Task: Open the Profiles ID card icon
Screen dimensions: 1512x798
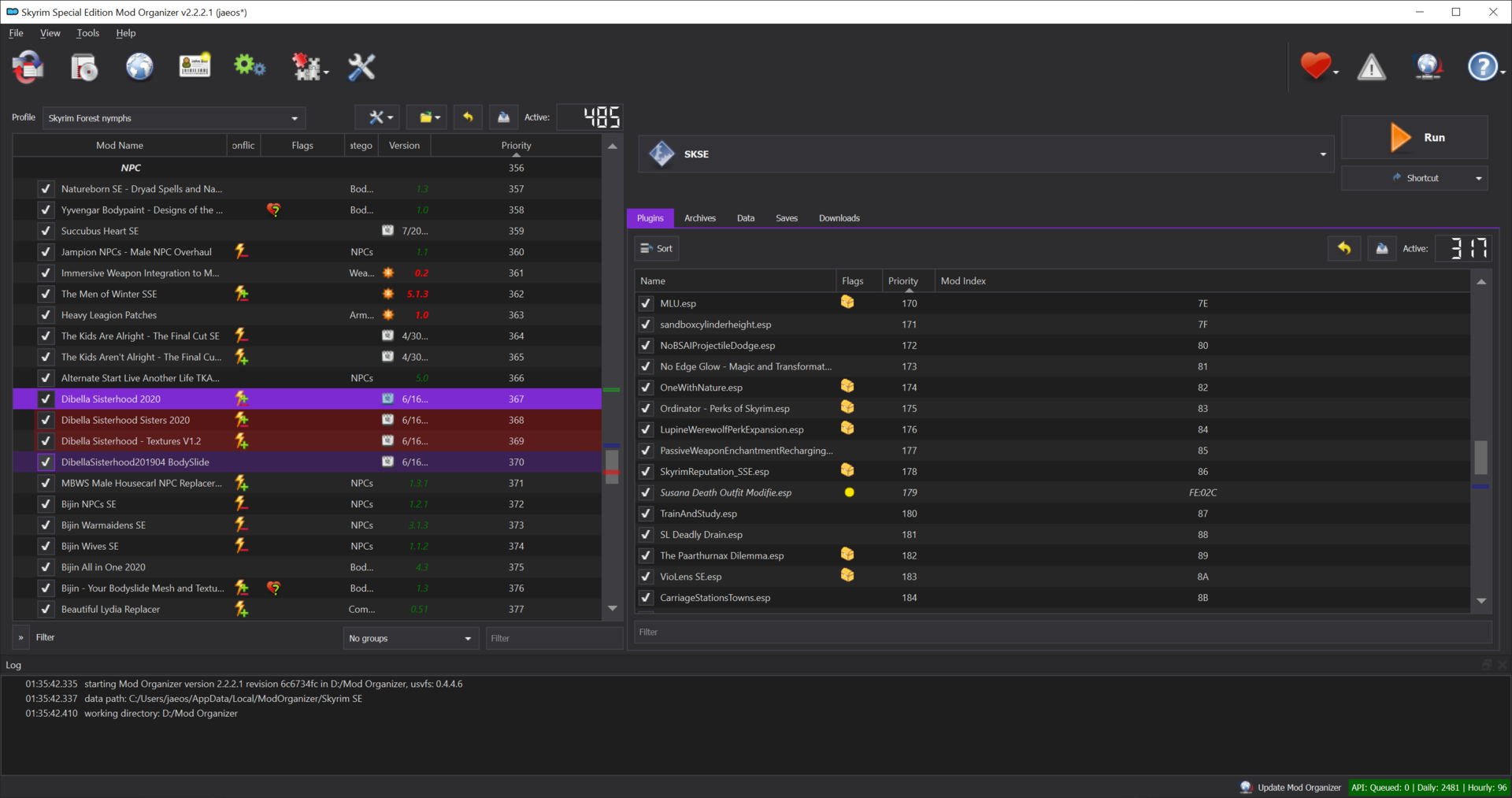Action: (195, 65)
